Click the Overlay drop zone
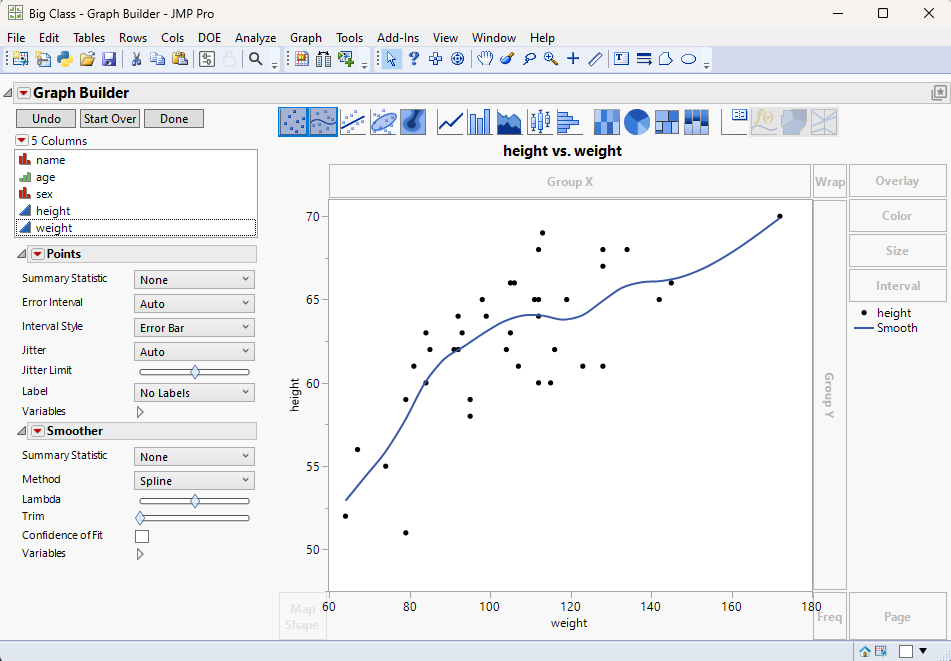Viewport: 951px width, 661px height. click(897, 181)
